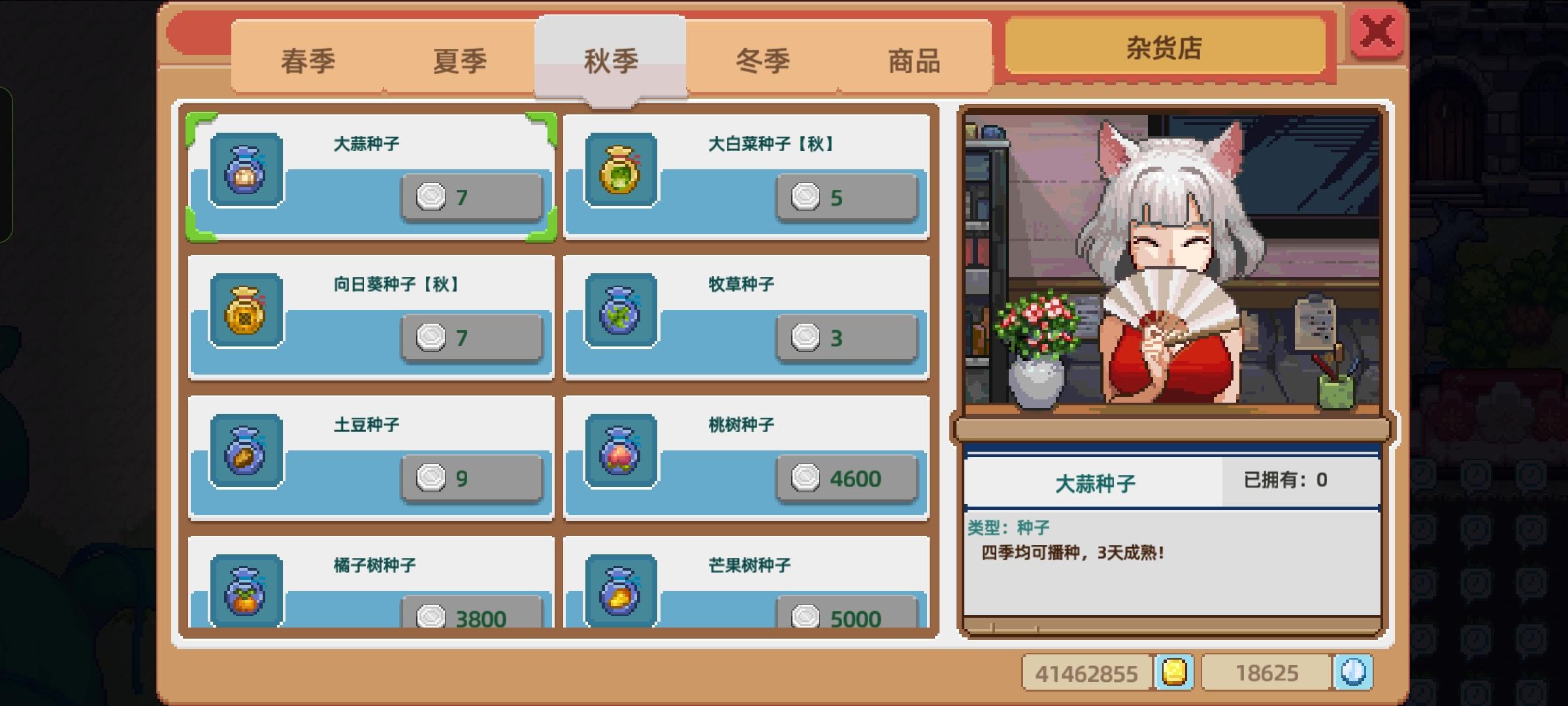Select the mango tree seed icon

point(621,590)
